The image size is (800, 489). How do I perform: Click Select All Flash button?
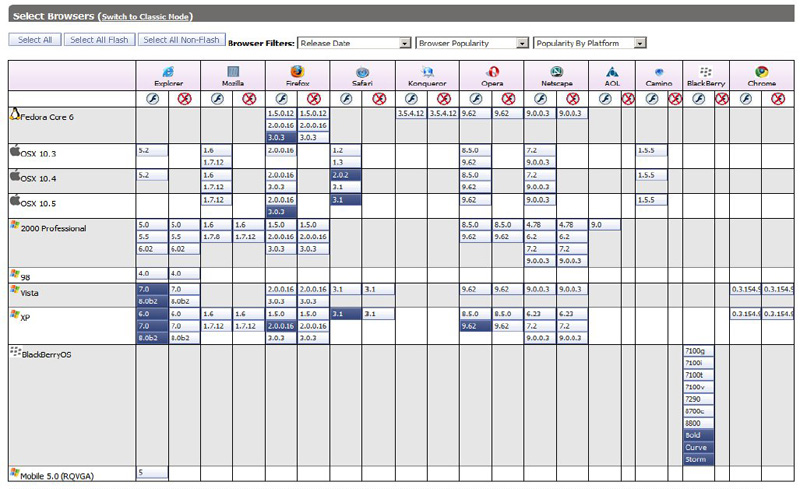(x=99, y=40)
